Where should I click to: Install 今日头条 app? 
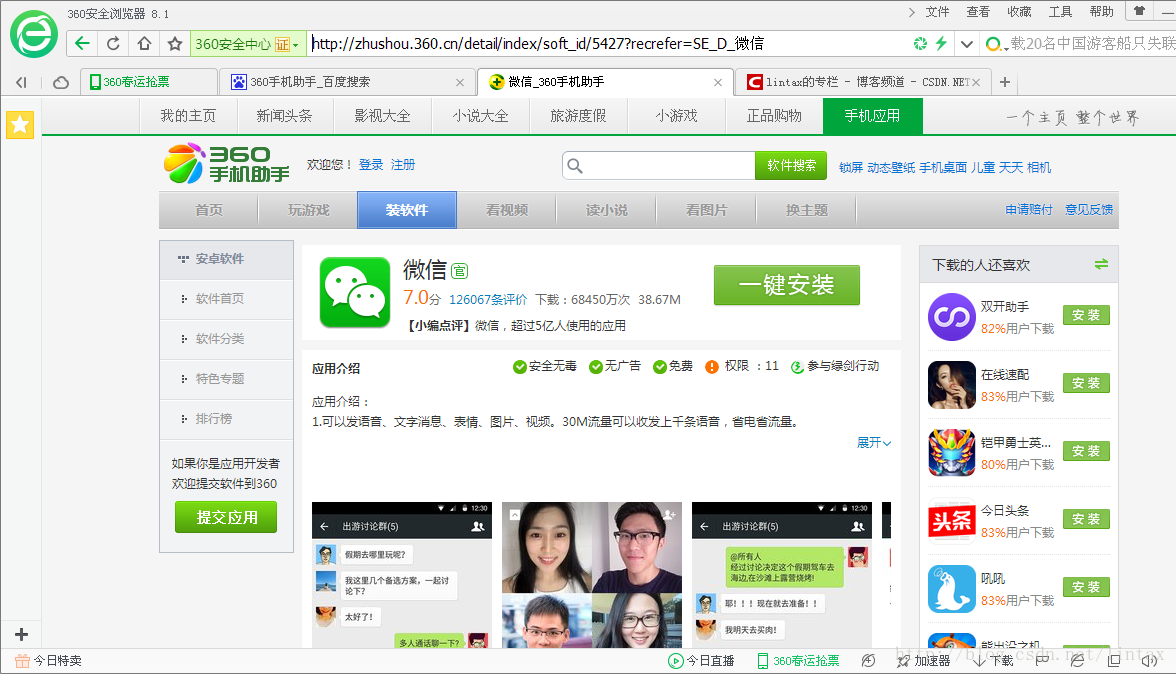(x=1086, y=519)
